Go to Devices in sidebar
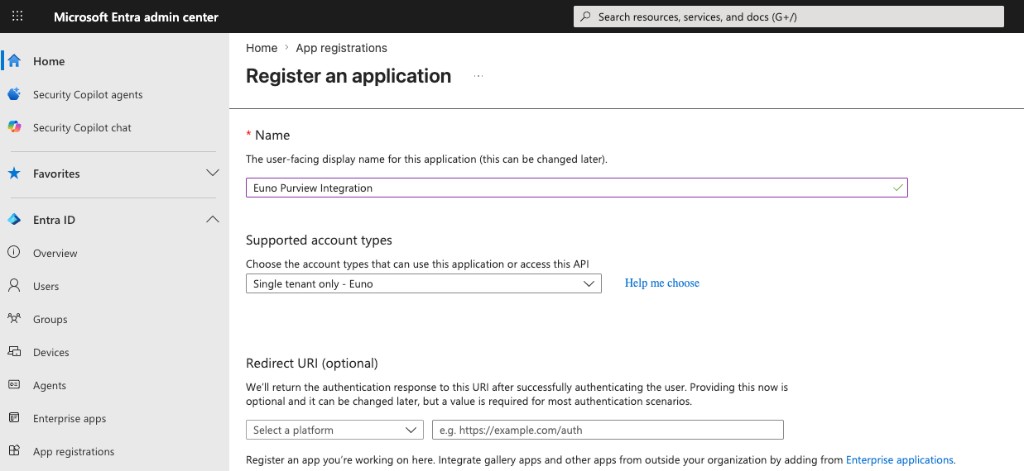 tap(51, 353)
